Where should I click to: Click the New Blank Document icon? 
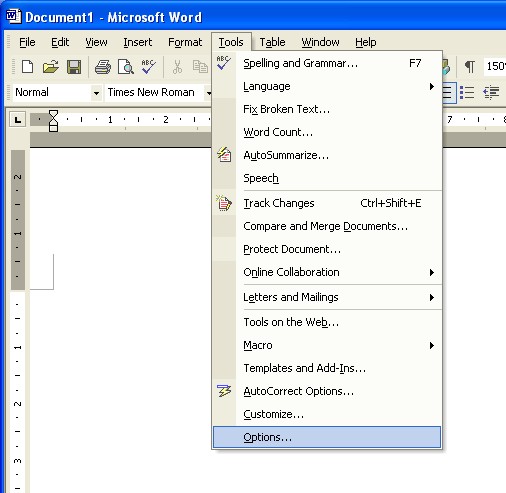27,66
